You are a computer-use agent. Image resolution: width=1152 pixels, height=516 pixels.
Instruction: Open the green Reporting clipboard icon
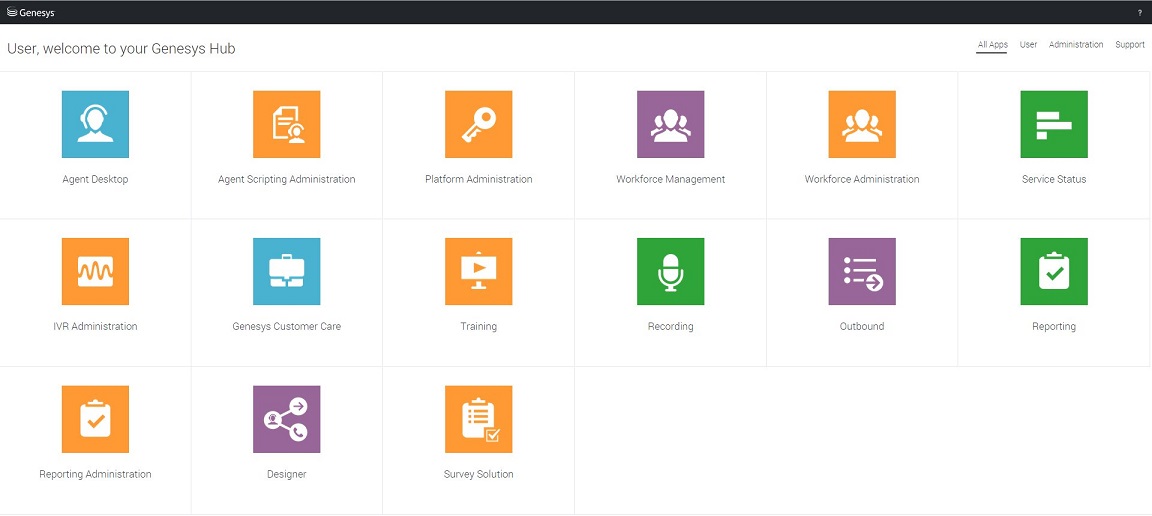1054,271
